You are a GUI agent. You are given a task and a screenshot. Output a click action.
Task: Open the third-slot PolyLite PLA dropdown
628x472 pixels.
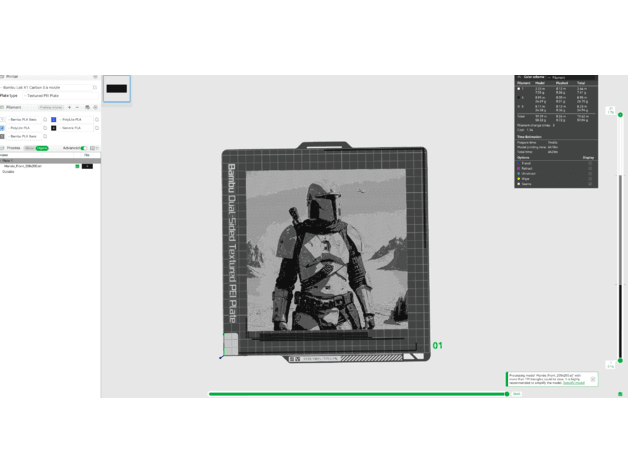point(24,128)
